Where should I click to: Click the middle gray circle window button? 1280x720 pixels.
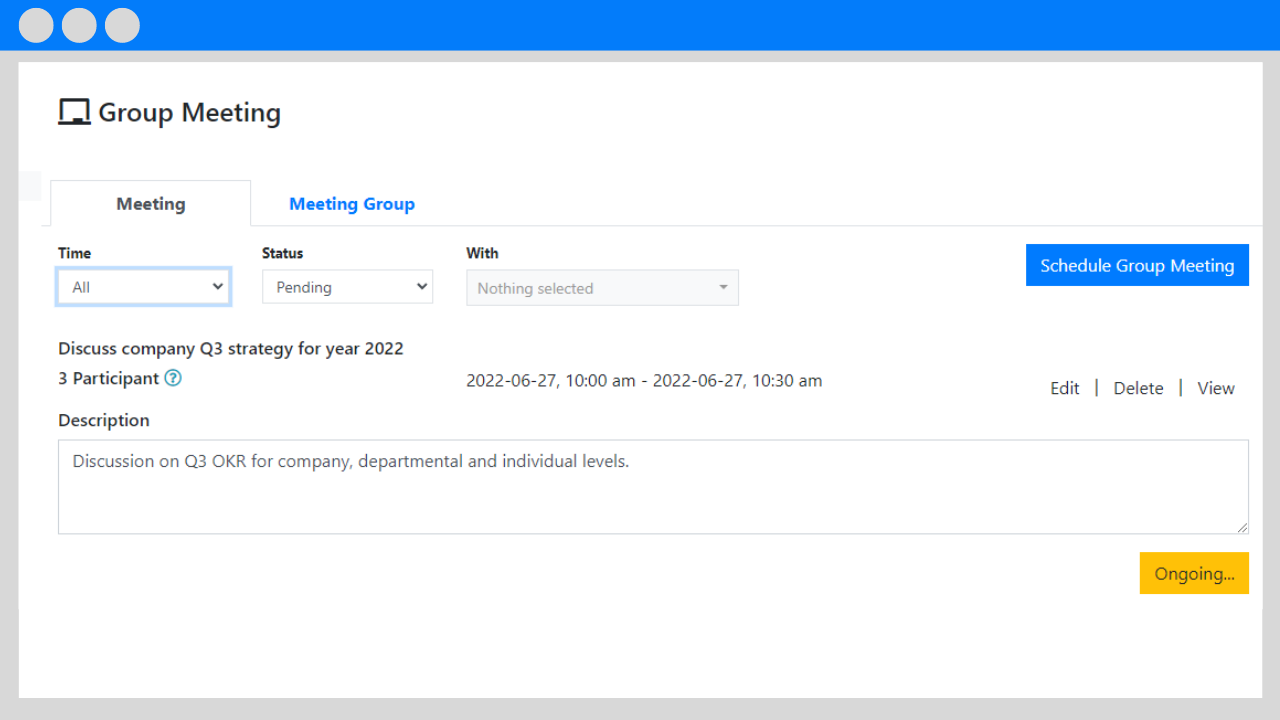[x=79, y=25]
